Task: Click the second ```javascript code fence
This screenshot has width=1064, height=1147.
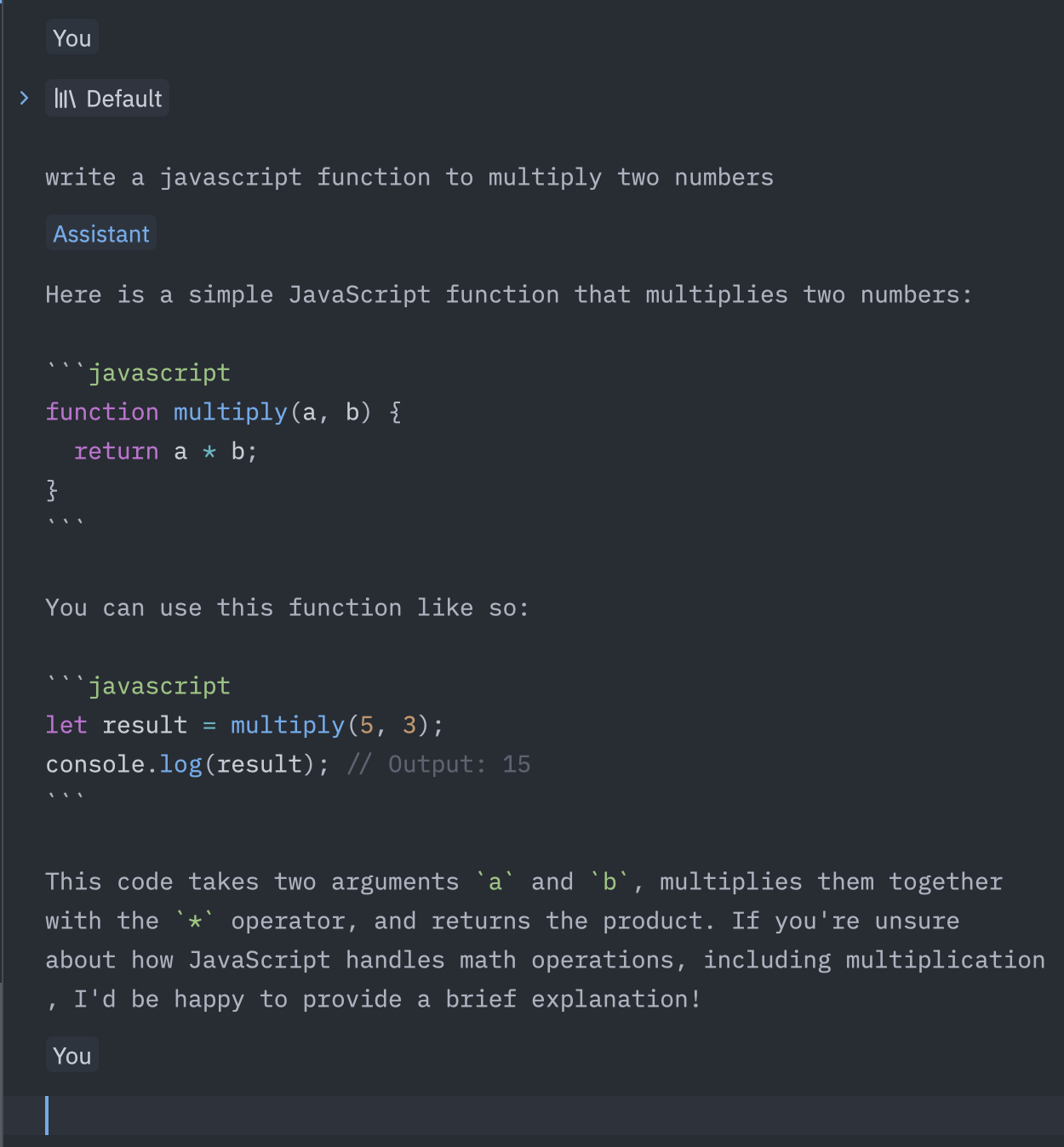Action: click(138, 686)
